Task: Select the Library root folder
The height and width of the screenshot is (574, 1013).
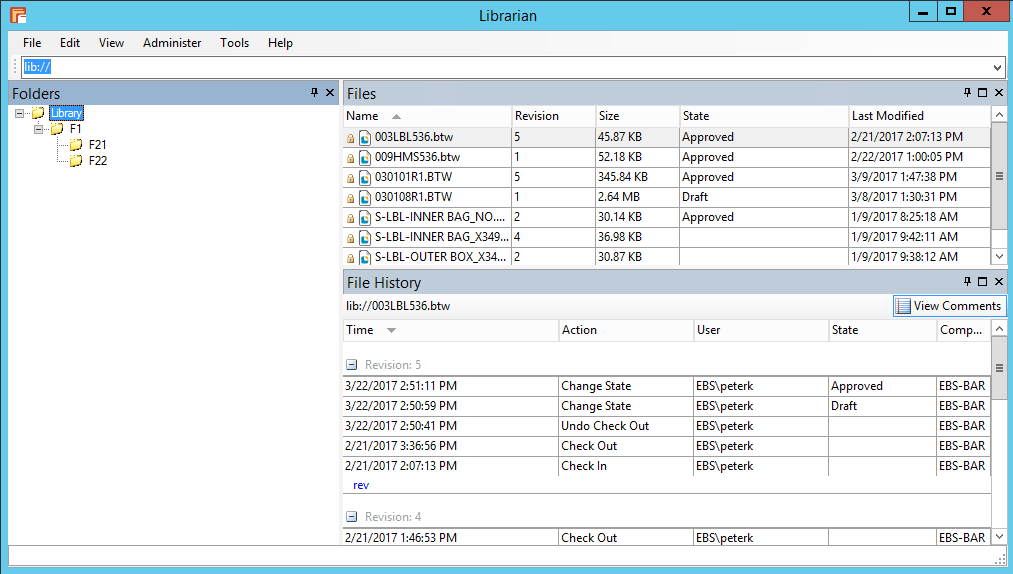Action: [67, 113]
